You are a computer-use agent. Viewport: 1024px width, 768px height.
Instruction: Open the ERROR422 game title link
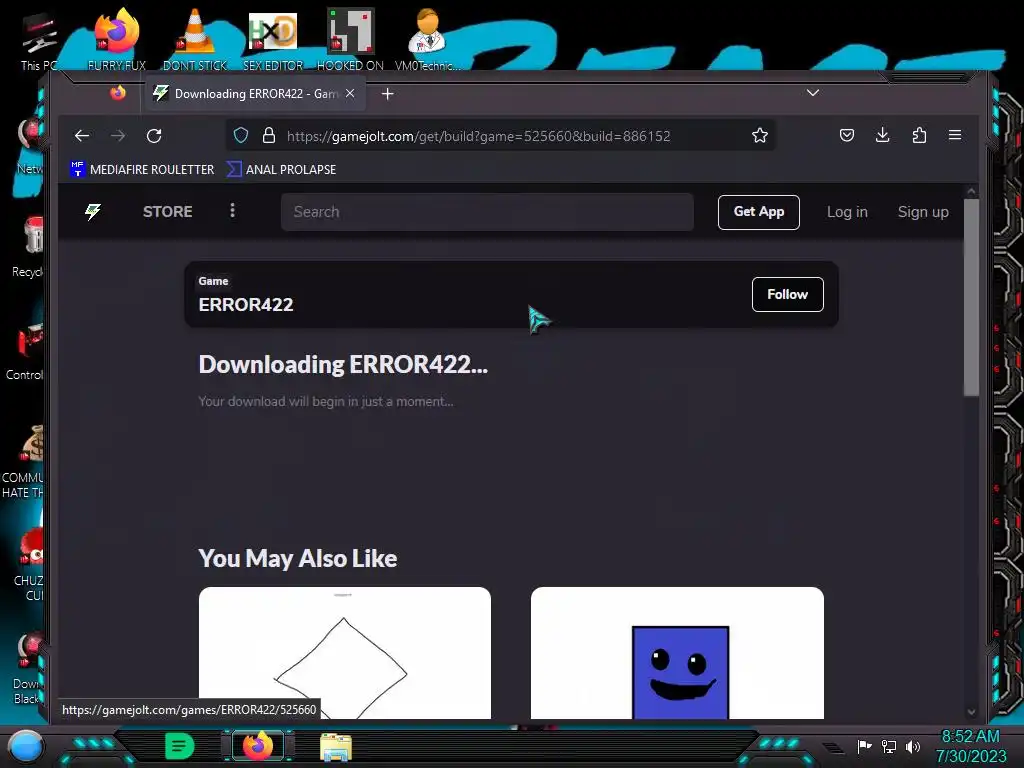click(246, 305)
